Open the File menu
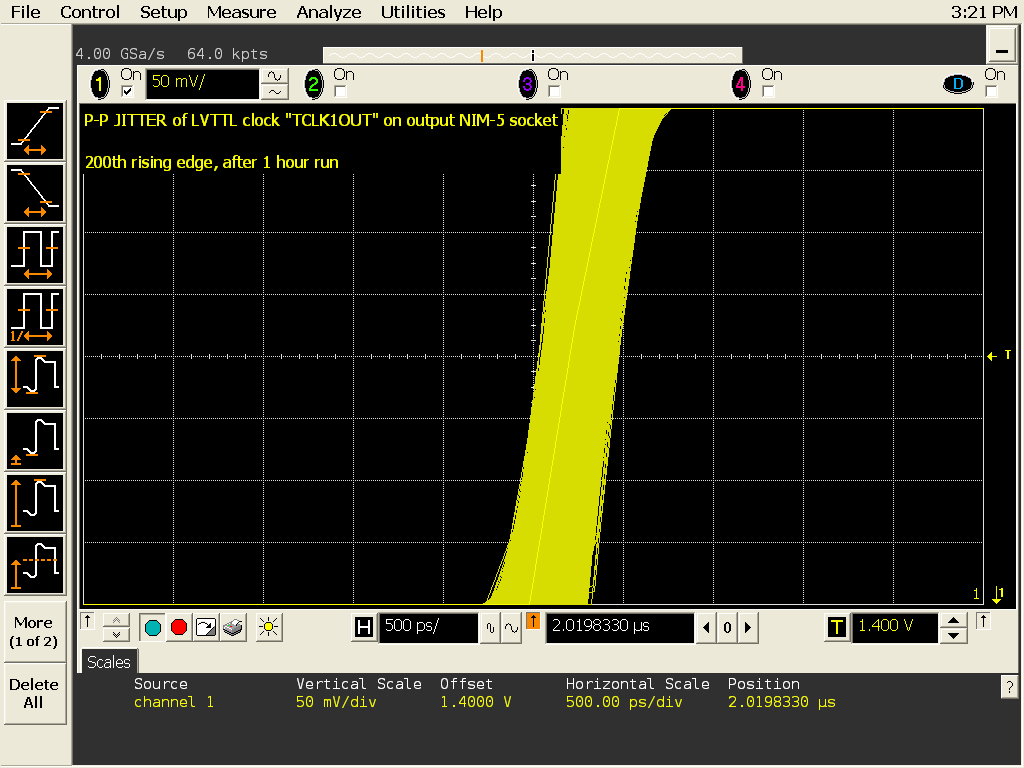The height and width of the screenshot is (768, 1024). click(x=25, y=12)
